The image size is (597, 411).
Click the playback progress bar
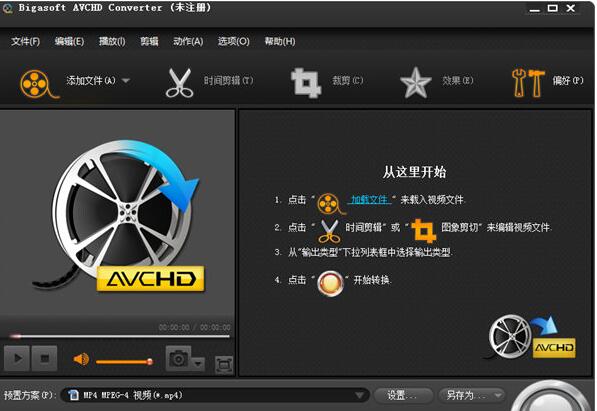pos(119,336)
